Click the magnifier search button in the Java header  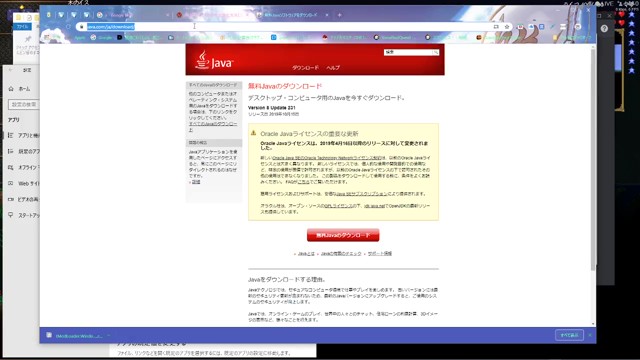[436, 52]
